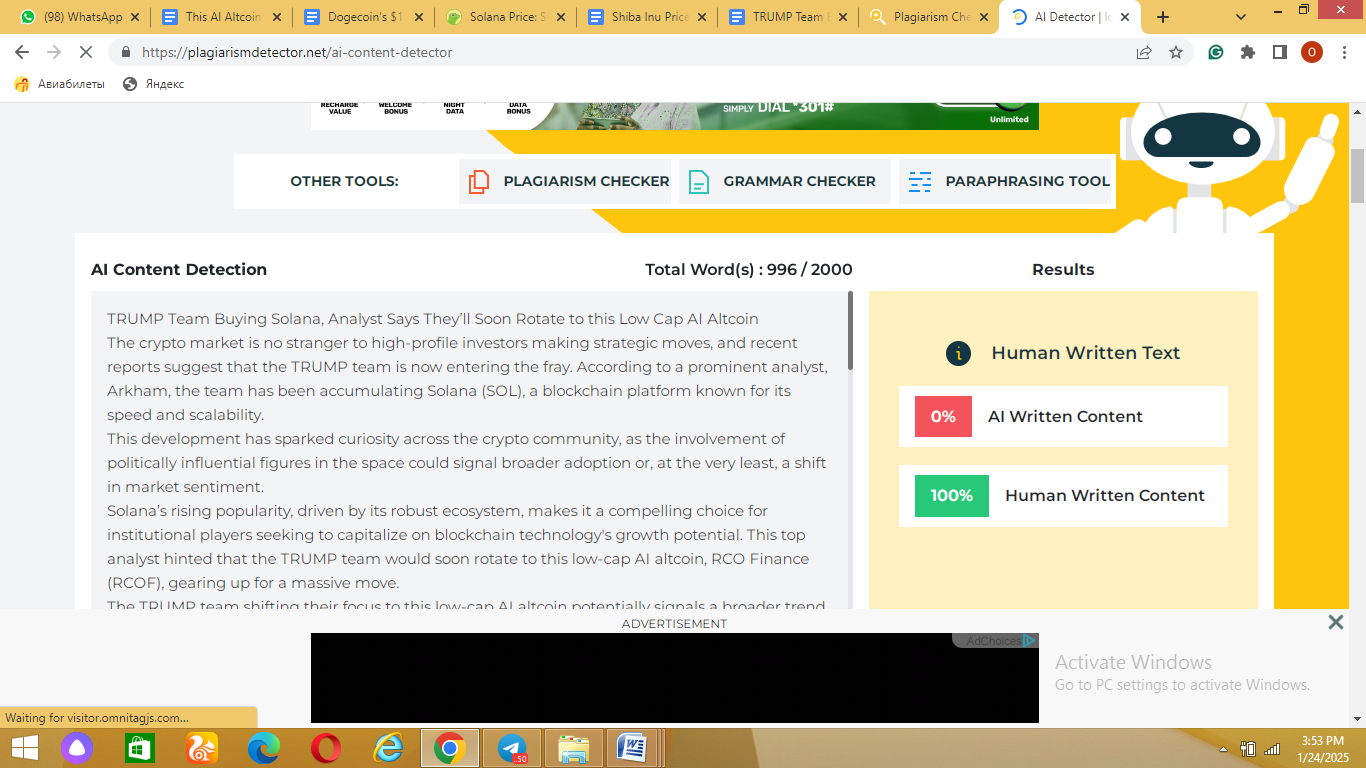Viewport: 1366px width, 768px height.
Task: Open Microsoft Edge from taskbar
Action: [x=264, y=748]
